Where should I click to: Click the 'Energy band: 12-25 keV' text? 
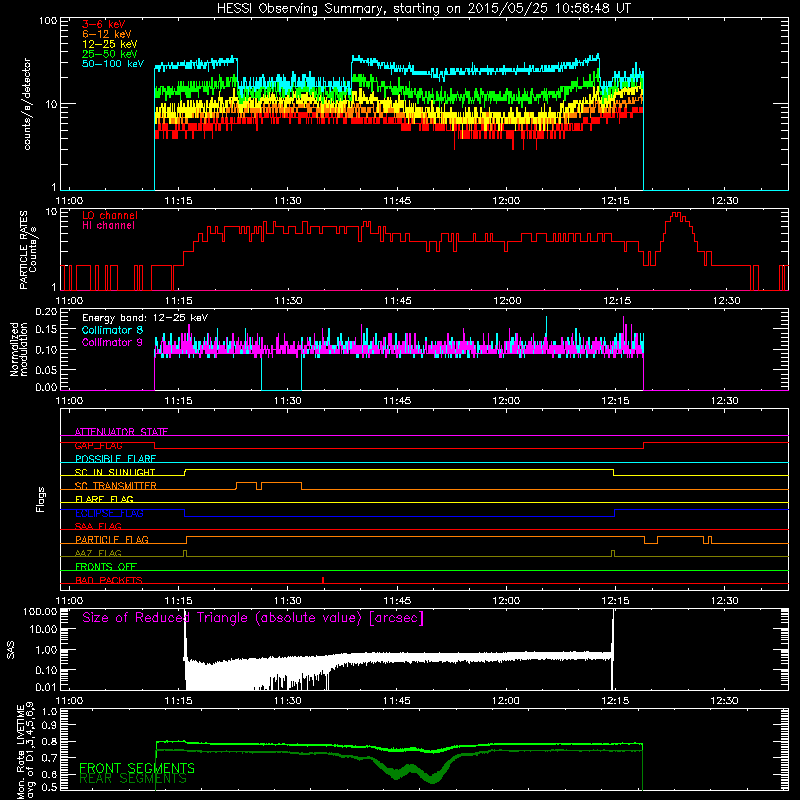pos(145,318)
